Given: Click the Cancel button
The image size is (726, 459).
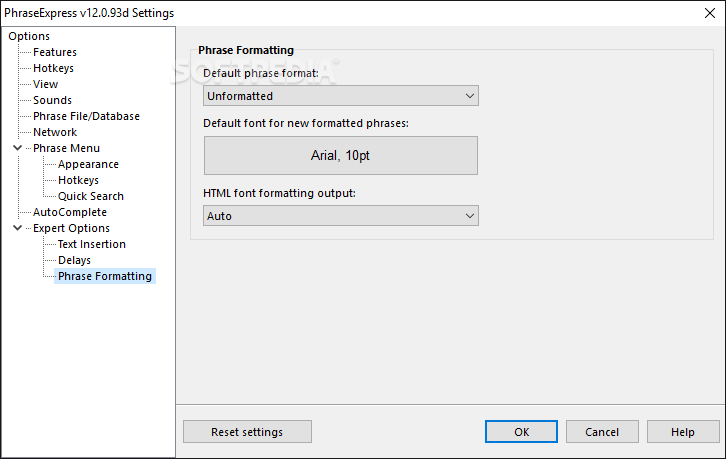Looking at the screenshot, I should coord(602,432).
